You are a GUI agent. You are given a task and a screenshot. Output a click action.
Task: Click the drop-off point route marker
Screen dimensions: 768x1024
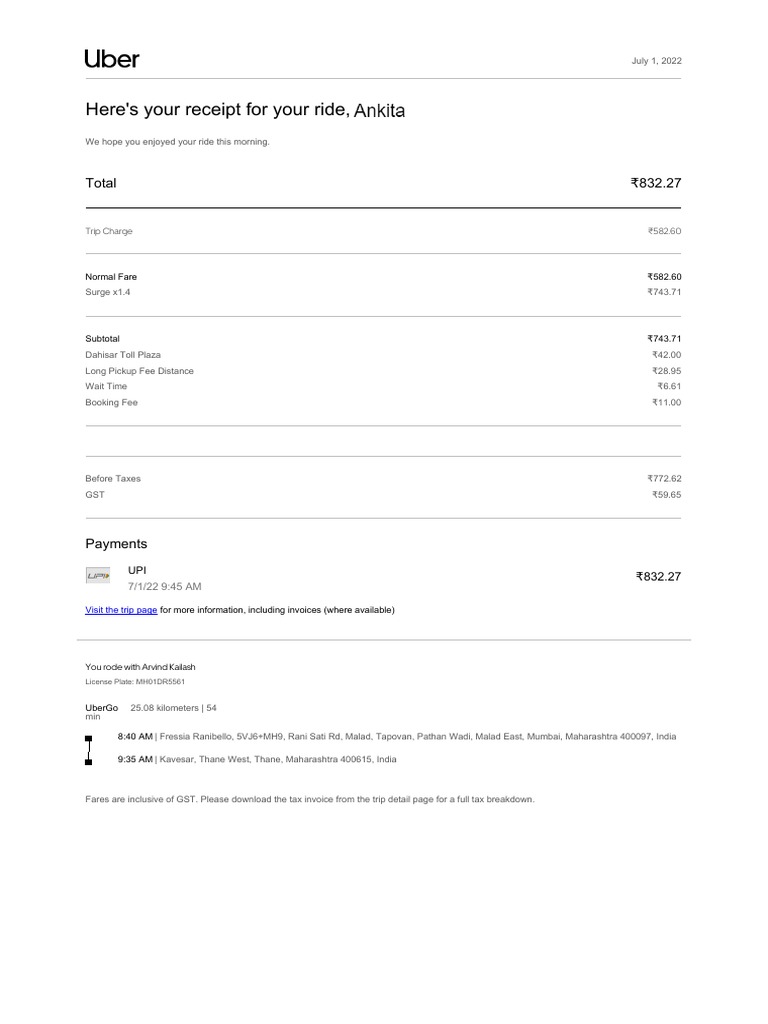pyautogui.click(x=89, y=761)
